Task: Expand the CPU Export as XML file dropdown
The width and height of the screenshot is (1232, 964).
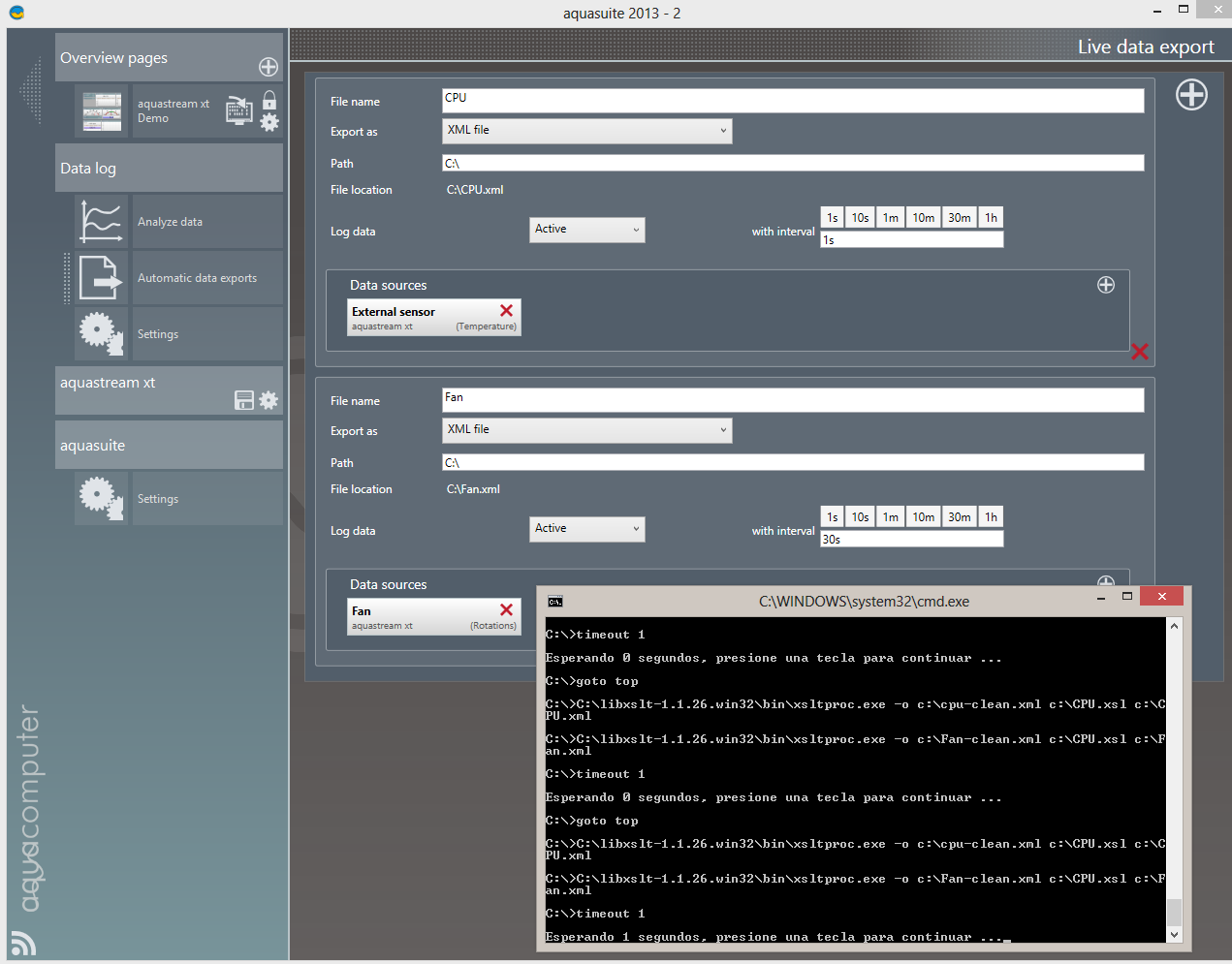Action: pos(586,131)
